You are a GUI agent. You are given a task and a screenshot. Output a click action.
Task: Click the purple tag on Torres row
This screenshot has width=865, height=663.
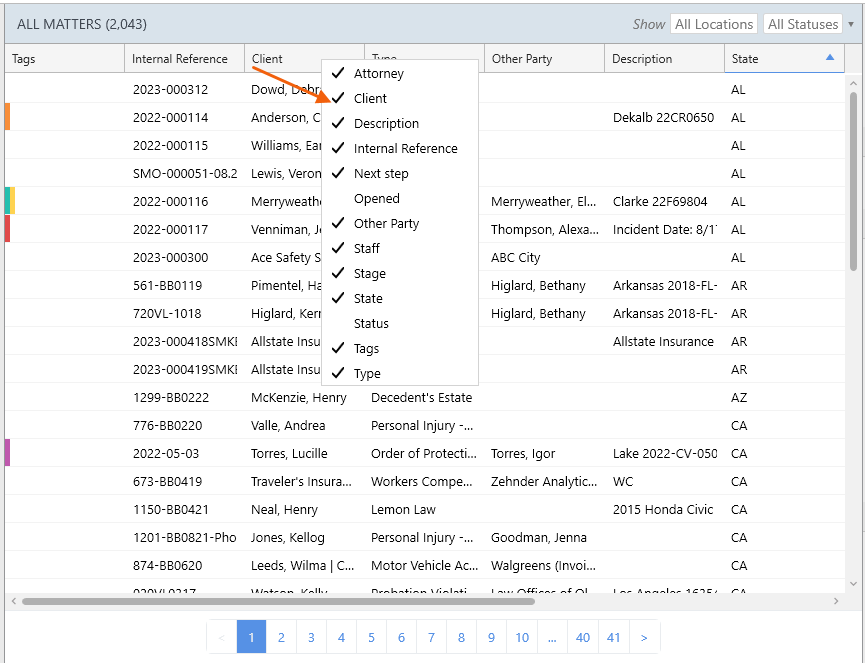click(x=7, y=453)
